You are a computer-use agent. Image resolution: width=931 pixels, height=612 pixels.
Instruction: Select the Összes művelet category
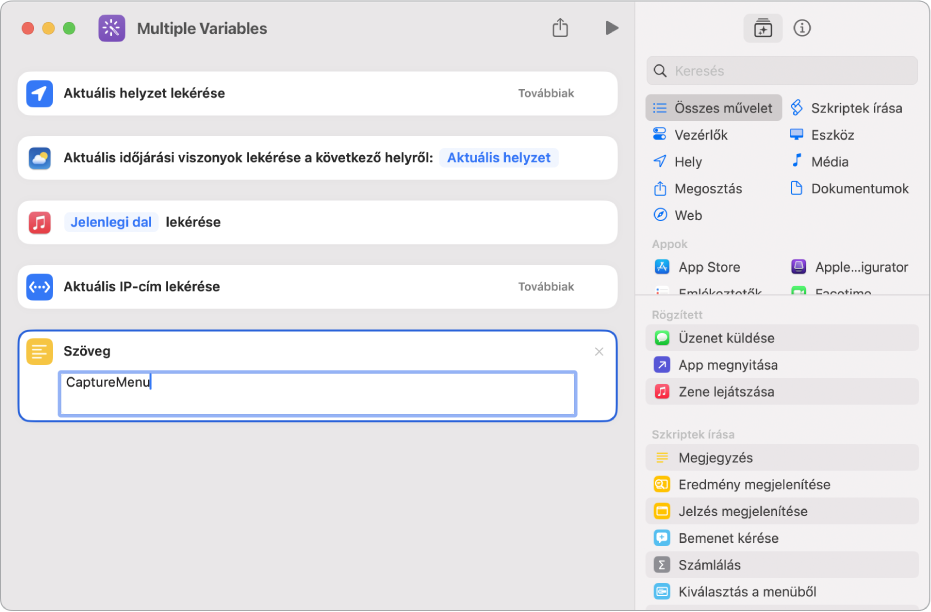[714, 108]
